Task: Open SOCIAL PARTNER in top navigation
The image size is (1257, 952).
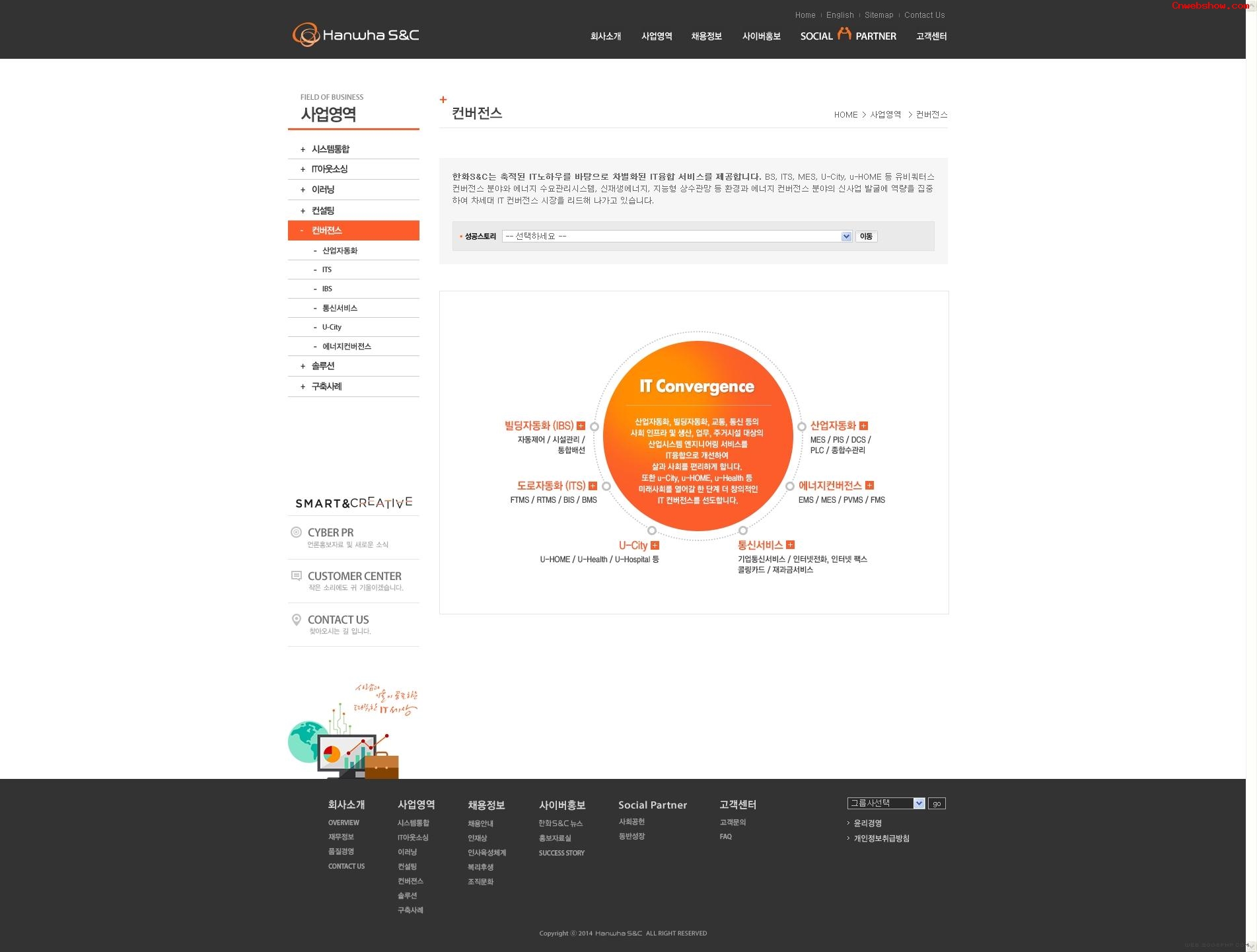Action: [x=848, y=36]
